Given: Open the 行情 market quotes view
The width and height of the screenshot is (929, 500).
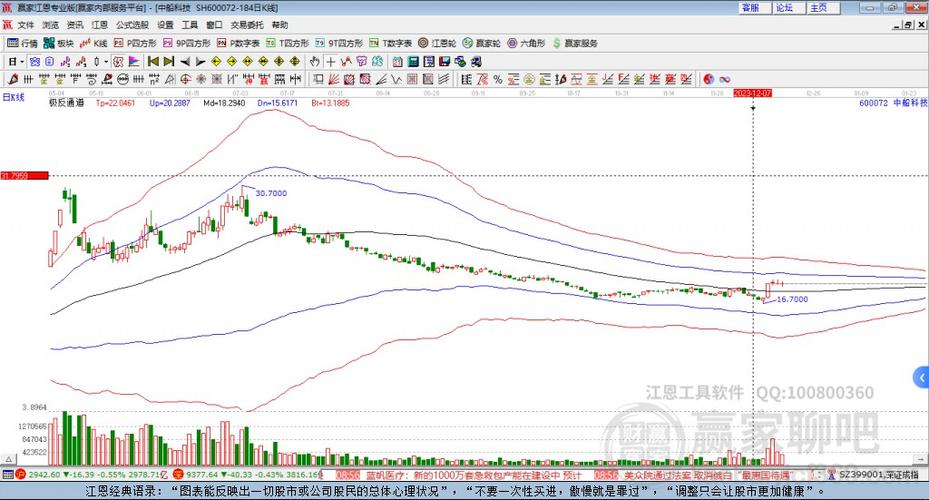Looking at the screenshot, I should click(22, 43).
